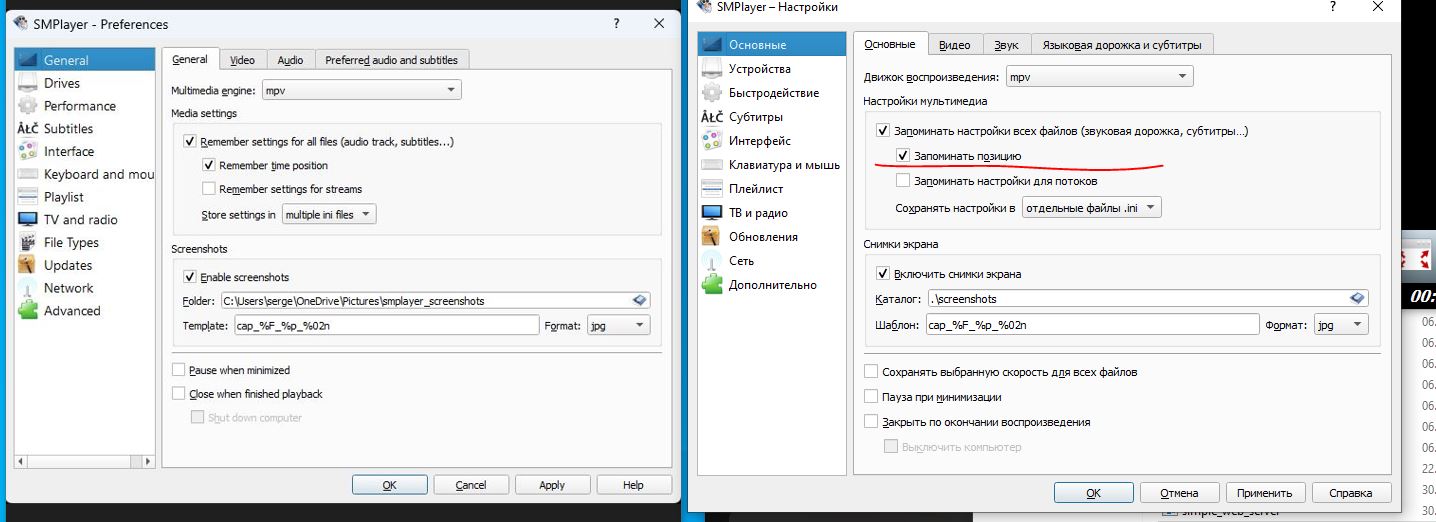
Task: Enable Сохранять выбранную скорость для всех файлов
Action: coord(871,372)
